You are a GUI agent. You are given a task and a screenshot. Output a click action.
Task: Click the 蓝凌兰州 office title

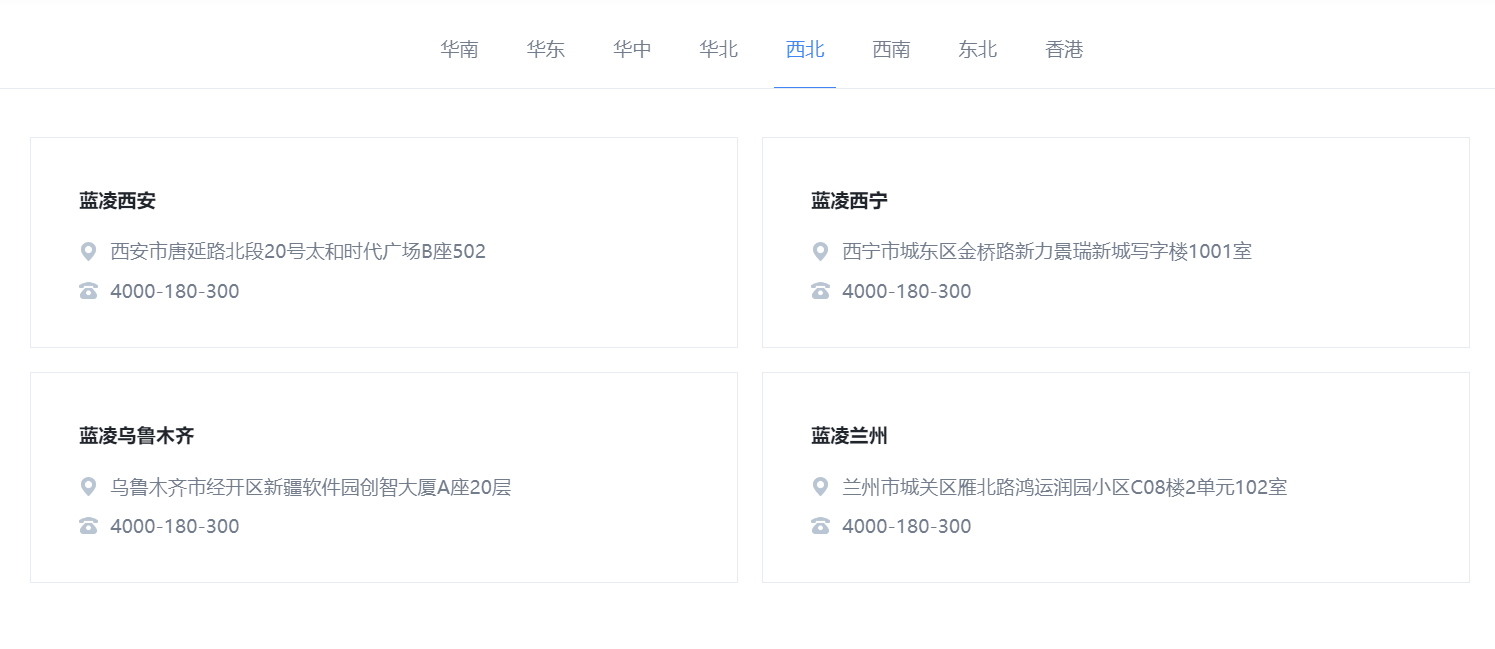(x=850, y=436)
